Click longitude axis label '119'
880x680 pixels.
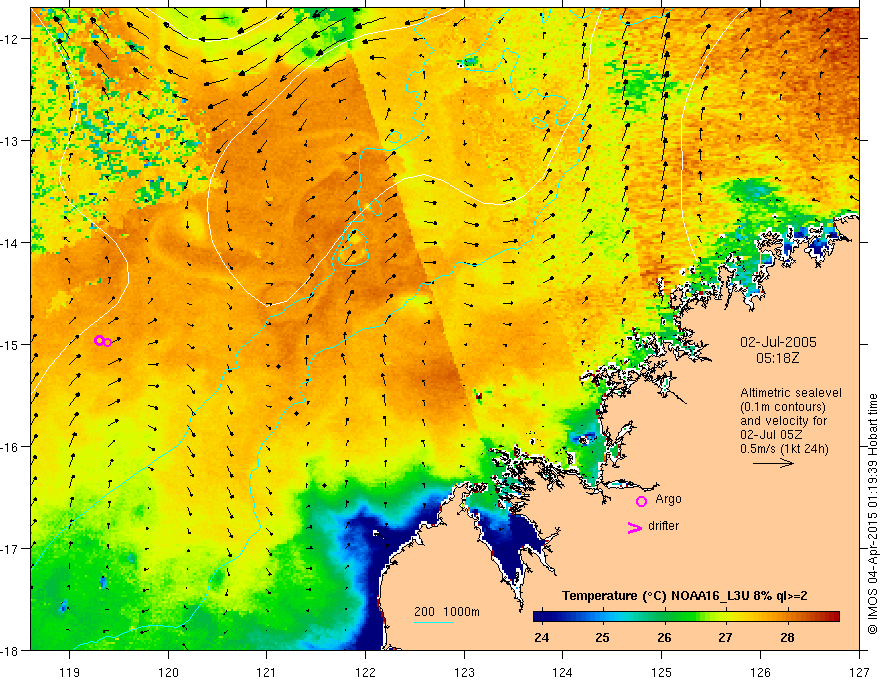point(70,673)
